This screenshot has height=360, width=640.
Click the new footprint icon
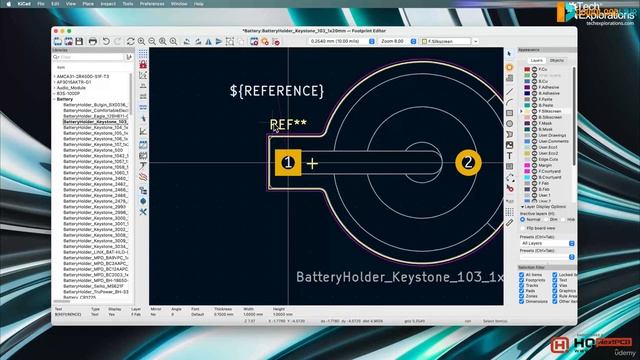[58, 41]
